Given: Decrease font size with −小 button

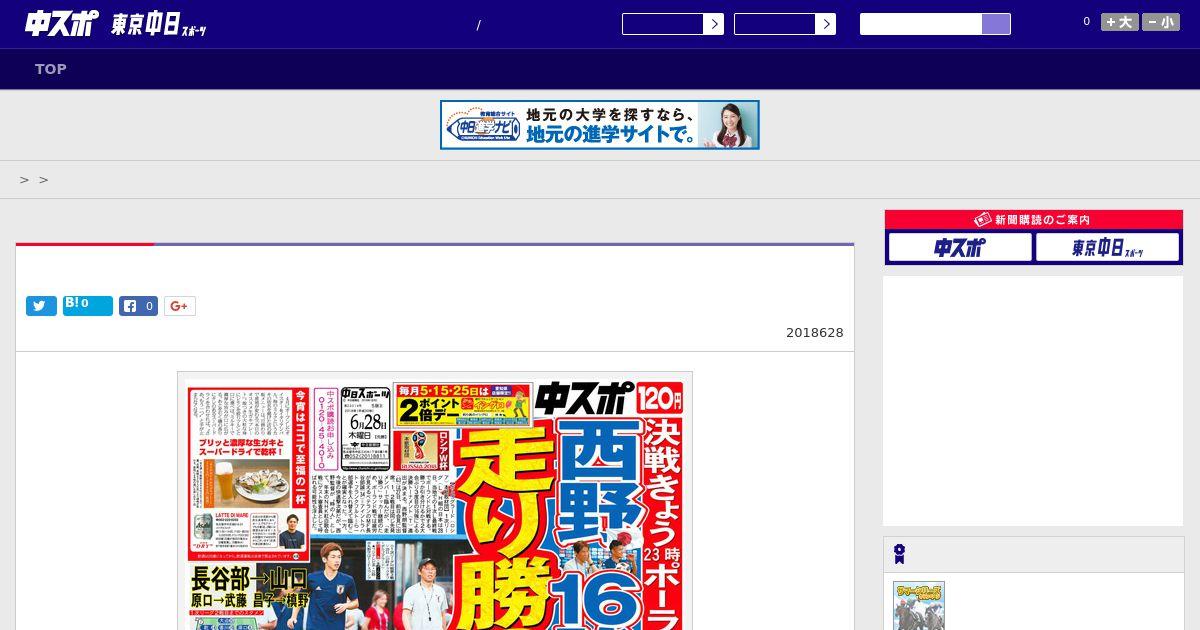Looking at the screenshot, I should coord(1161,22).
